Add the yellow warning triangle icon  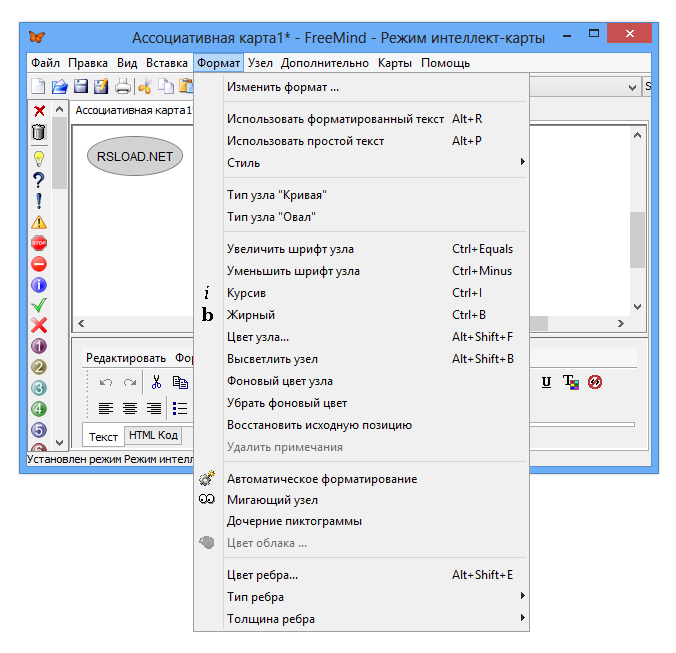pyautogui.click(x=39, y=222)
